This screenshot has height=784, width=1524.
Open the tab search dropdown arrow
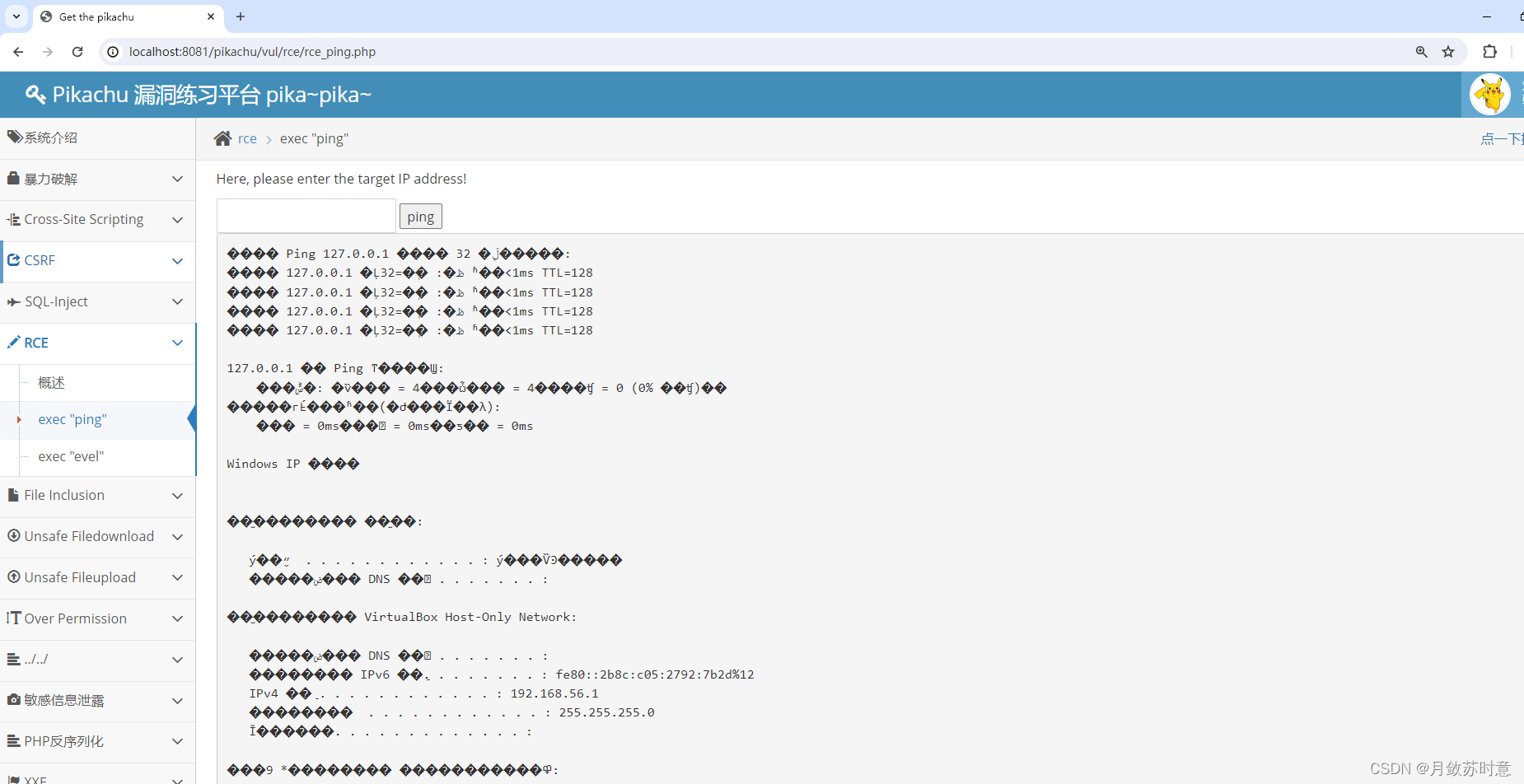coord(16,16)
